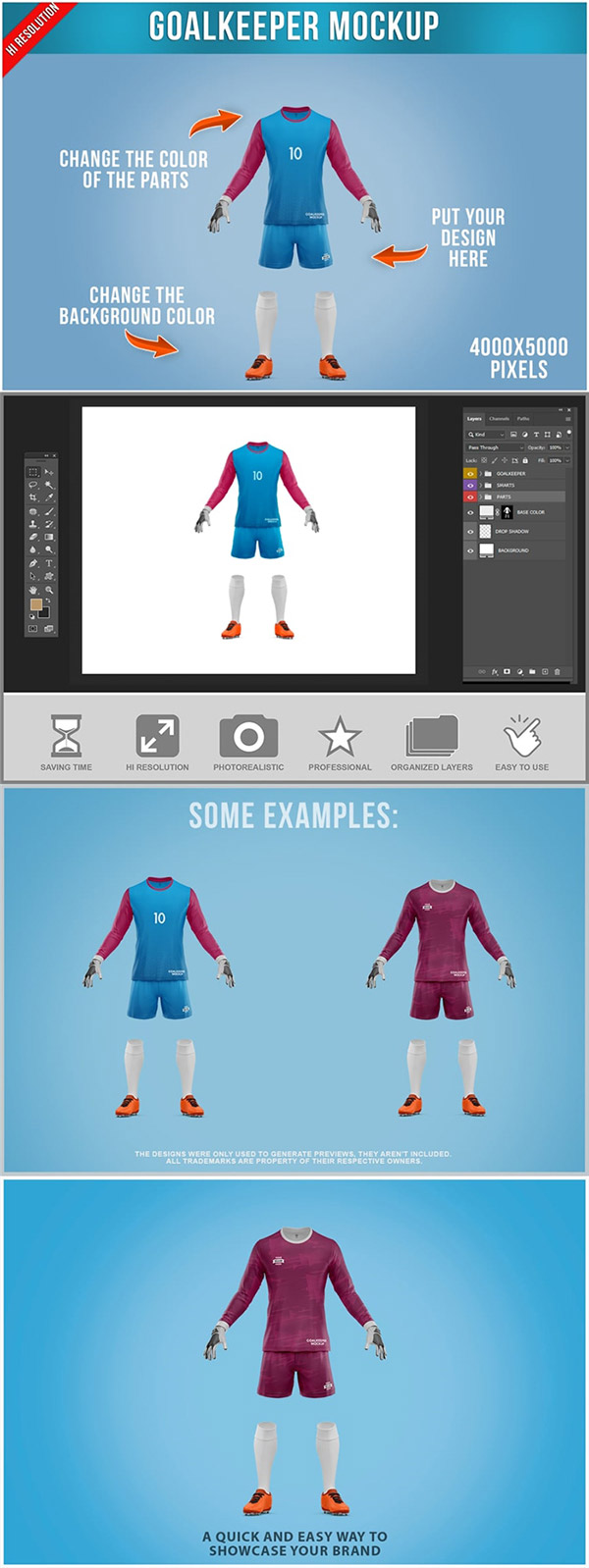589x1568 pixels.
Task: Select the Magic Wand tool
Action: pos(49,485)
